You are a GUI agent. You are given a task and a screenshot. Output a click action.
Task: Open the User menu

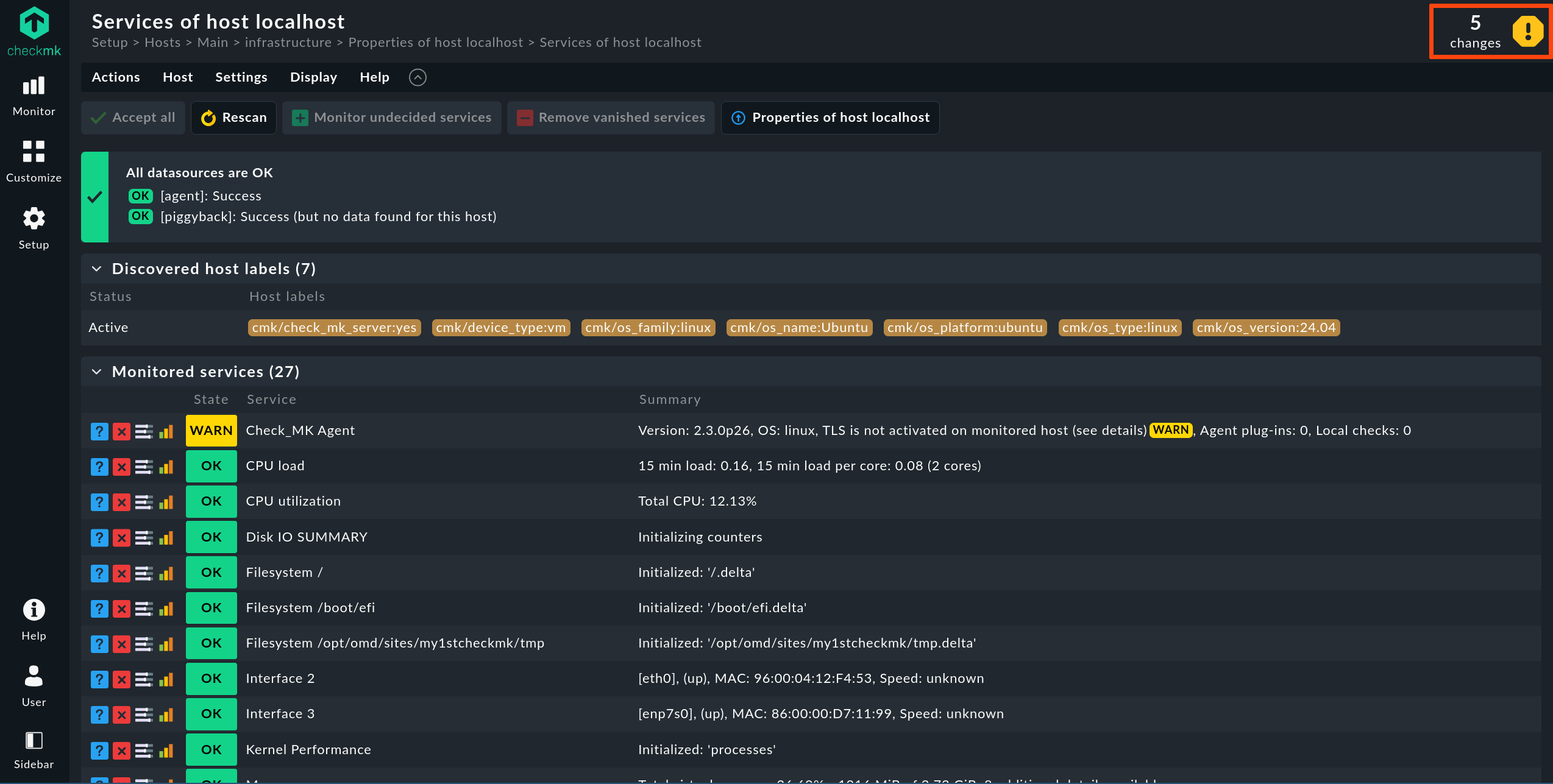[34, 686]
